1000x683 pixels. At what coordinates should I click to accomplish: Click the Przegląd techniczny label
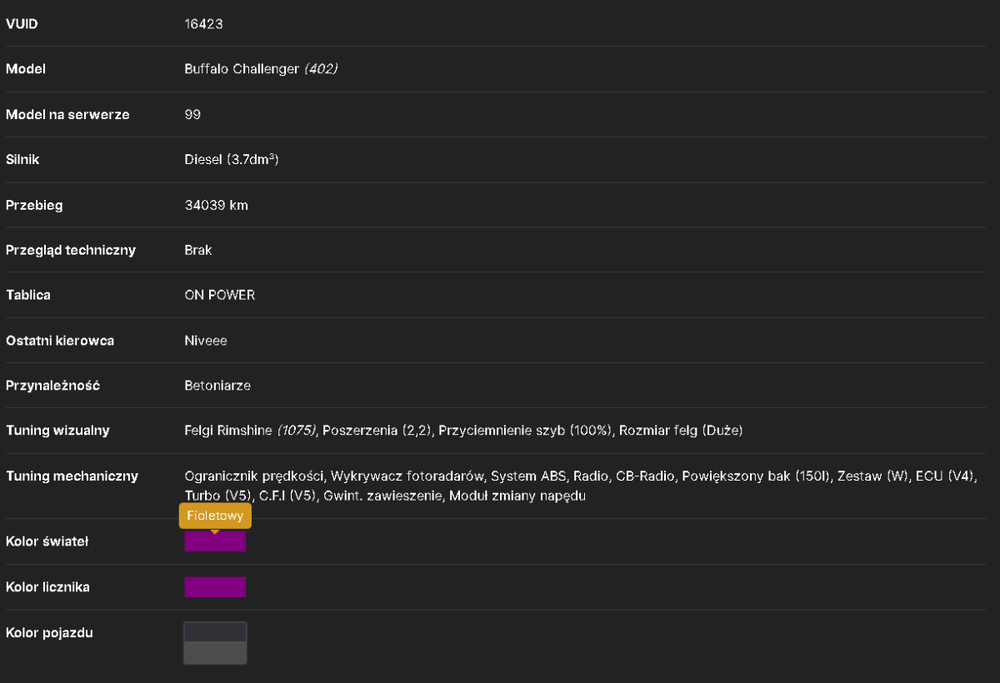click(x=71, y=250)
